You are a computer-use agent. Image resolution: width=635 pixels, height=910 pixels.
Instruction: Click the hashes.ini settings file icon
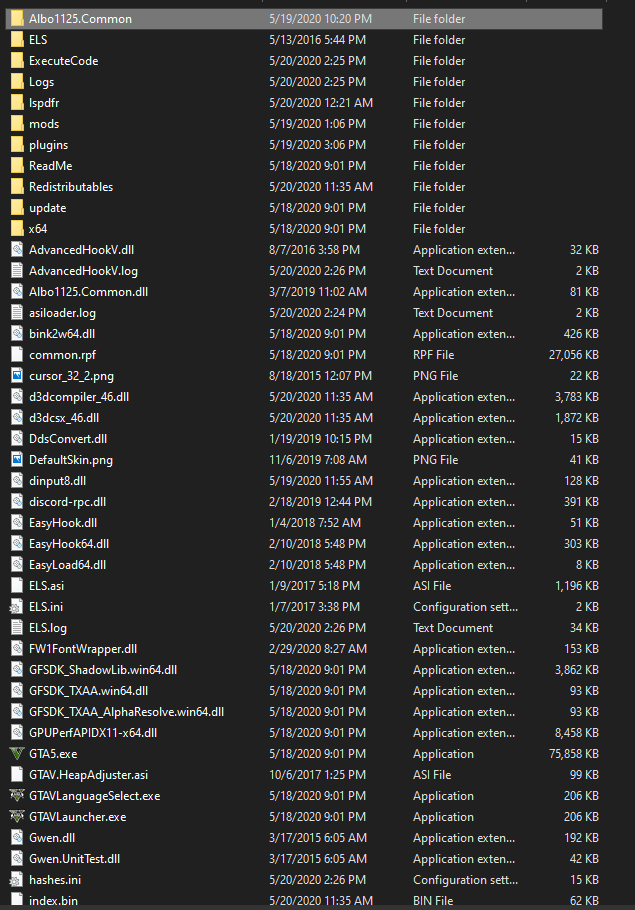pos(17,880)
